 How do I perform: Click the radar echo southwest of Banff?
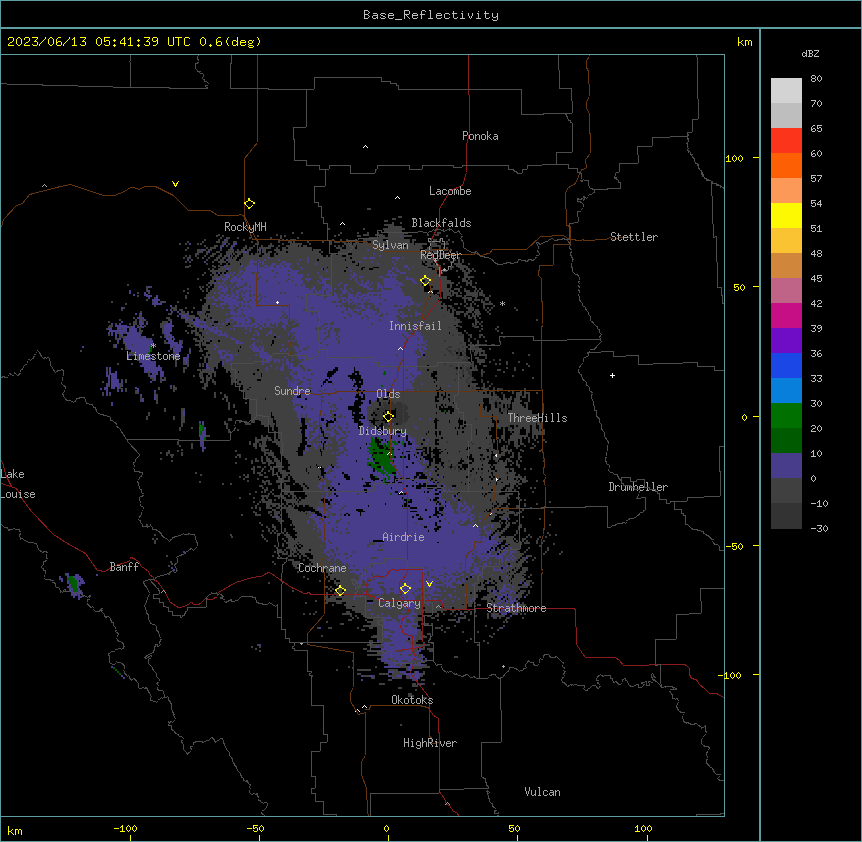[74, 584]
